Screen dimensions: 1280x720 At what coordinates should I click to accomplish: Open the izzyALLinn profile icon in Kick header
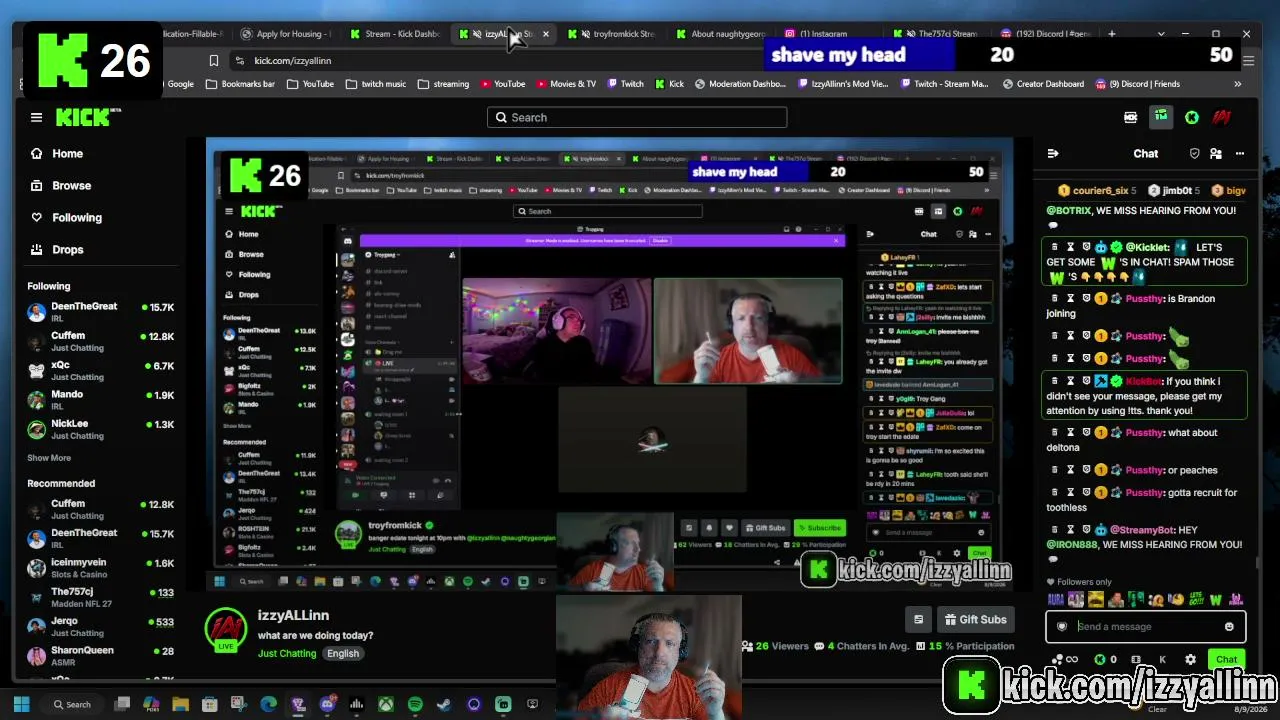tap(1221, 117)
